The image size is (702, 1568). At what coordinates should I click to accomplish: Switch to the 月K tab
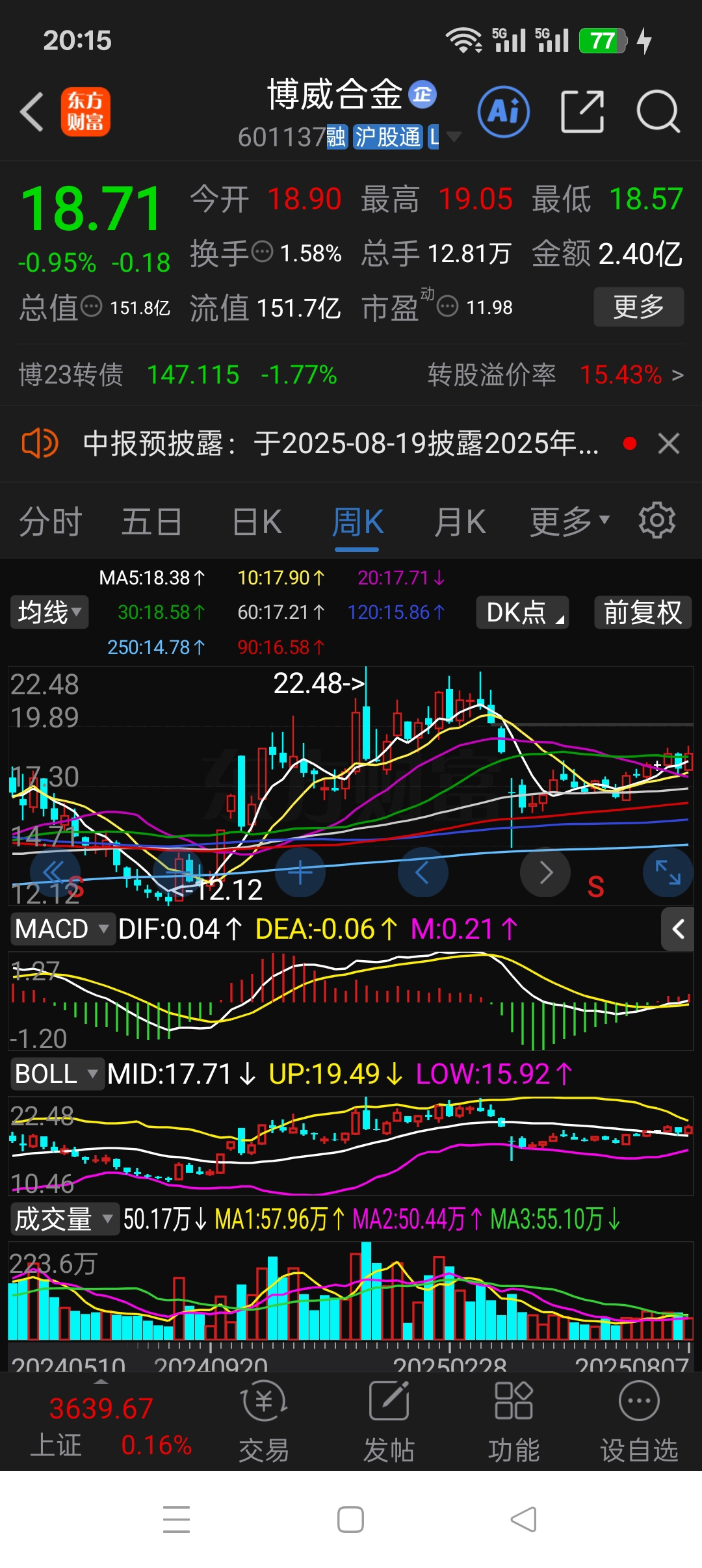[460, 521]
